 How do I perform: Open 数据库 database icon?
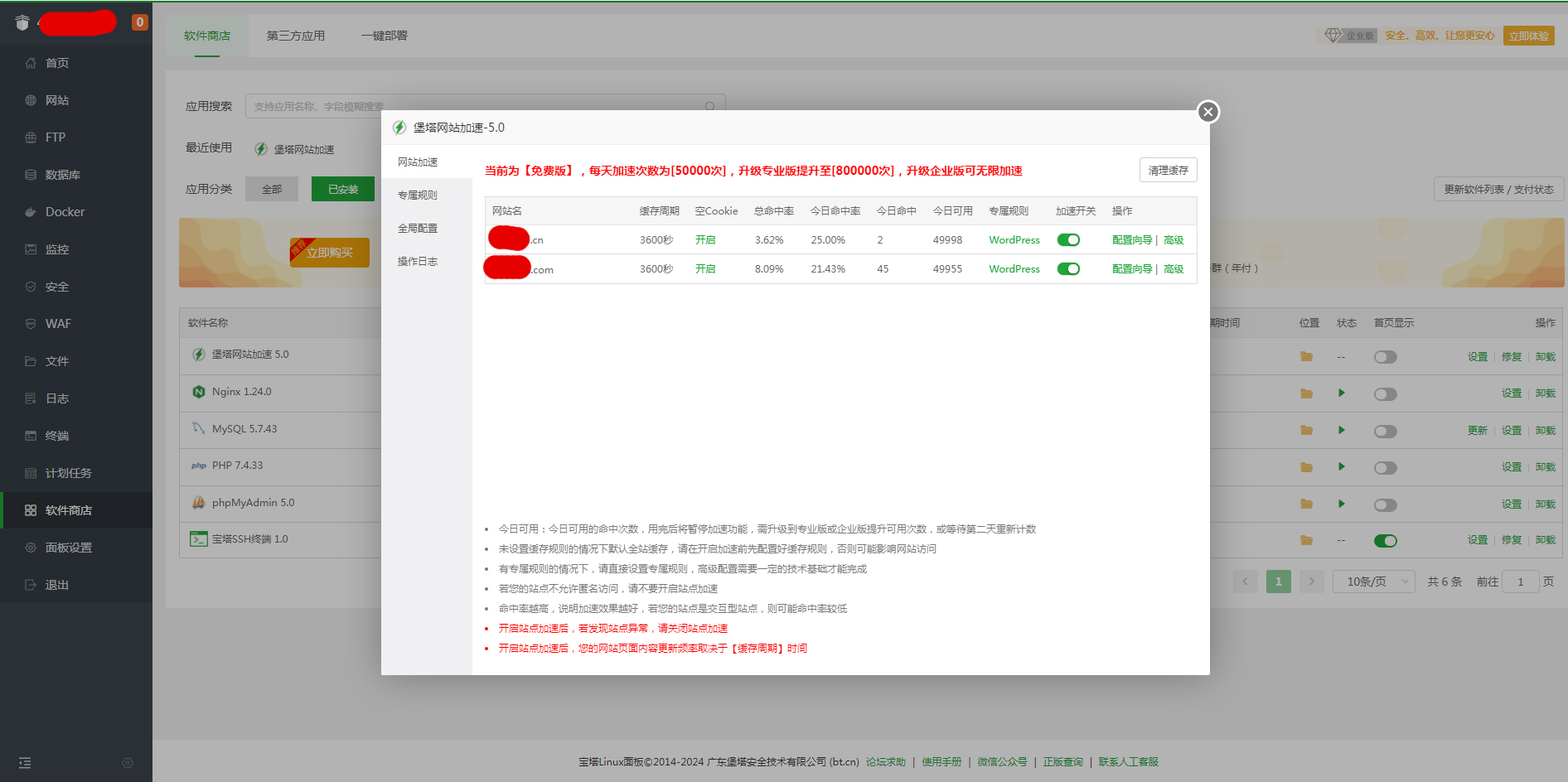click(31, 175)
